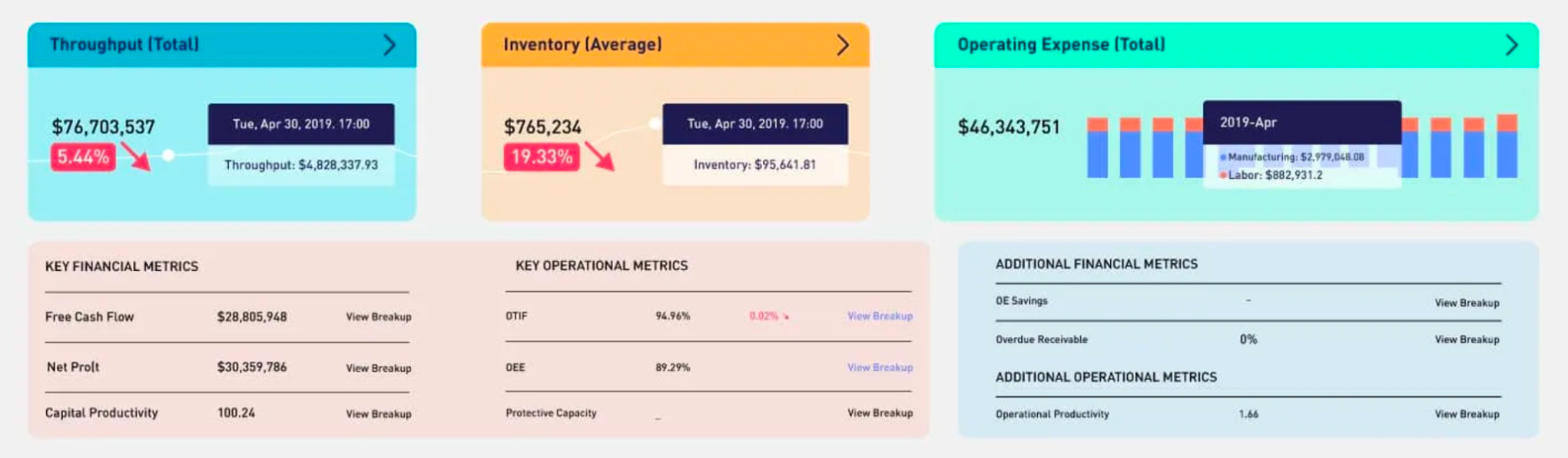
Task: View Breakup for Net Profit
Action: 378,368
